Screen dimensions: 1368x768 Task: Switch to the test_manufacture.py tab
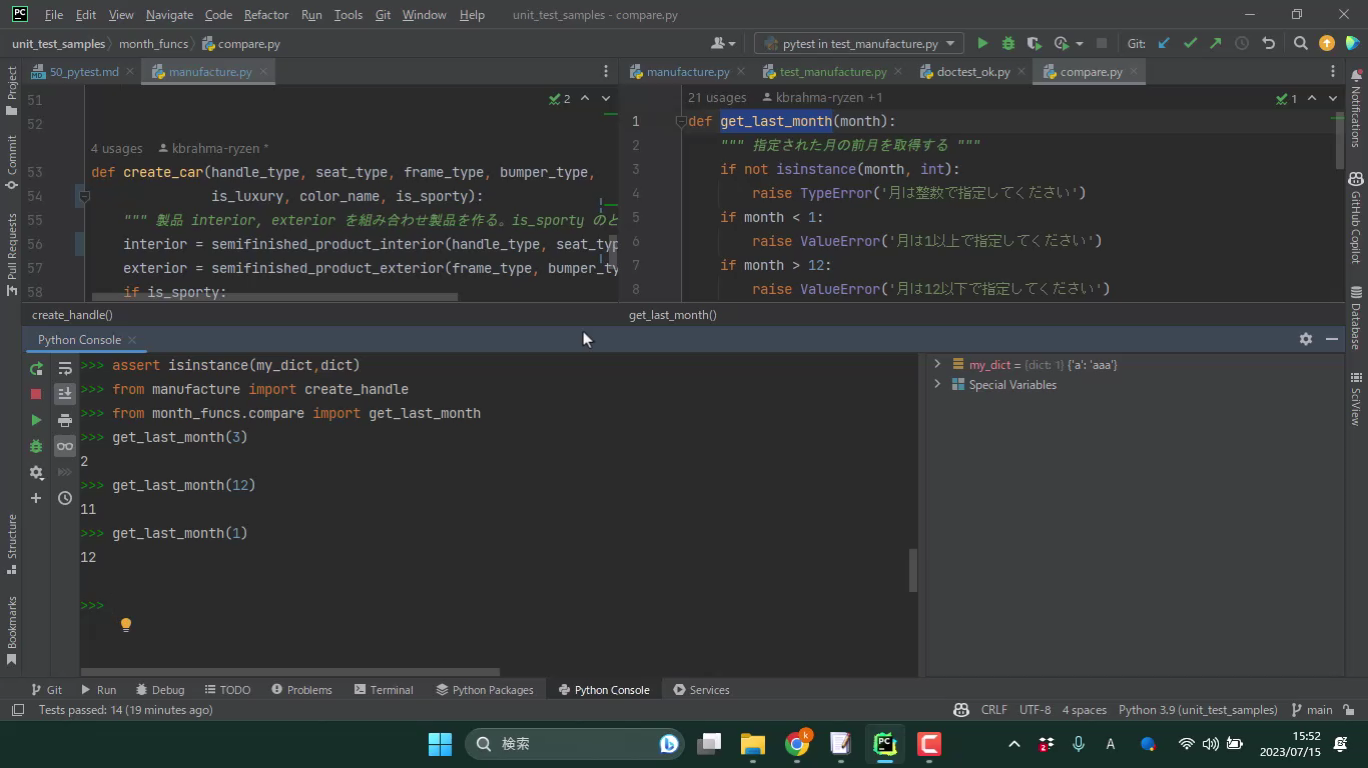point(832,72)
